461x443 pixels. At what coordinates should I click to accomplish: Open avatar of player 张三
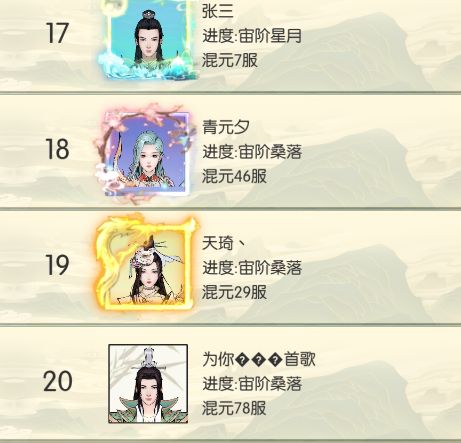(148, 38)
